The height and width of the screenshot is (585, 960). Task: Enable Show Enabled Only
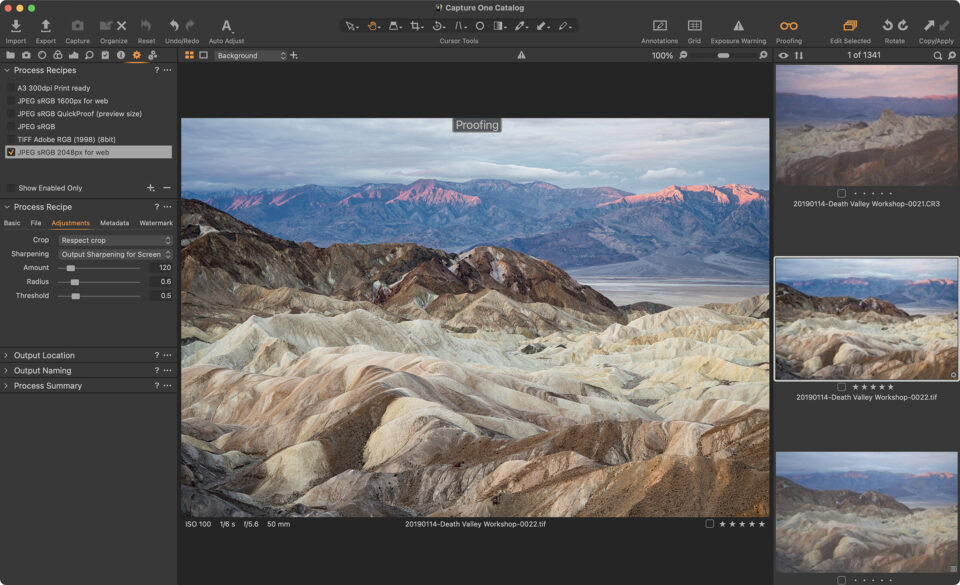[12, 187]
